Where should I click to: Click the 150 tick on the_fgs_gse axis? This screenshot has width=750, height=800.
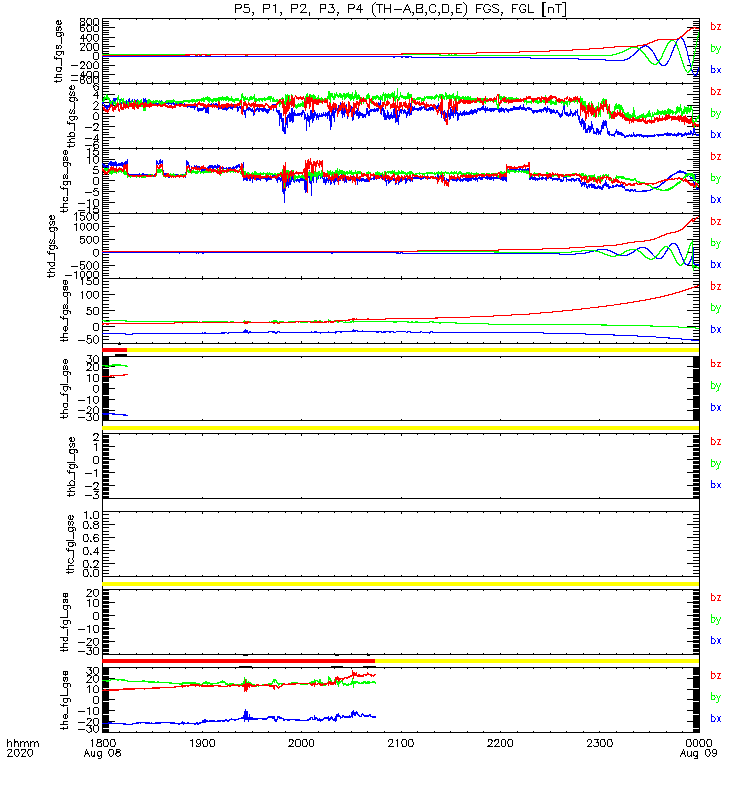89,281
